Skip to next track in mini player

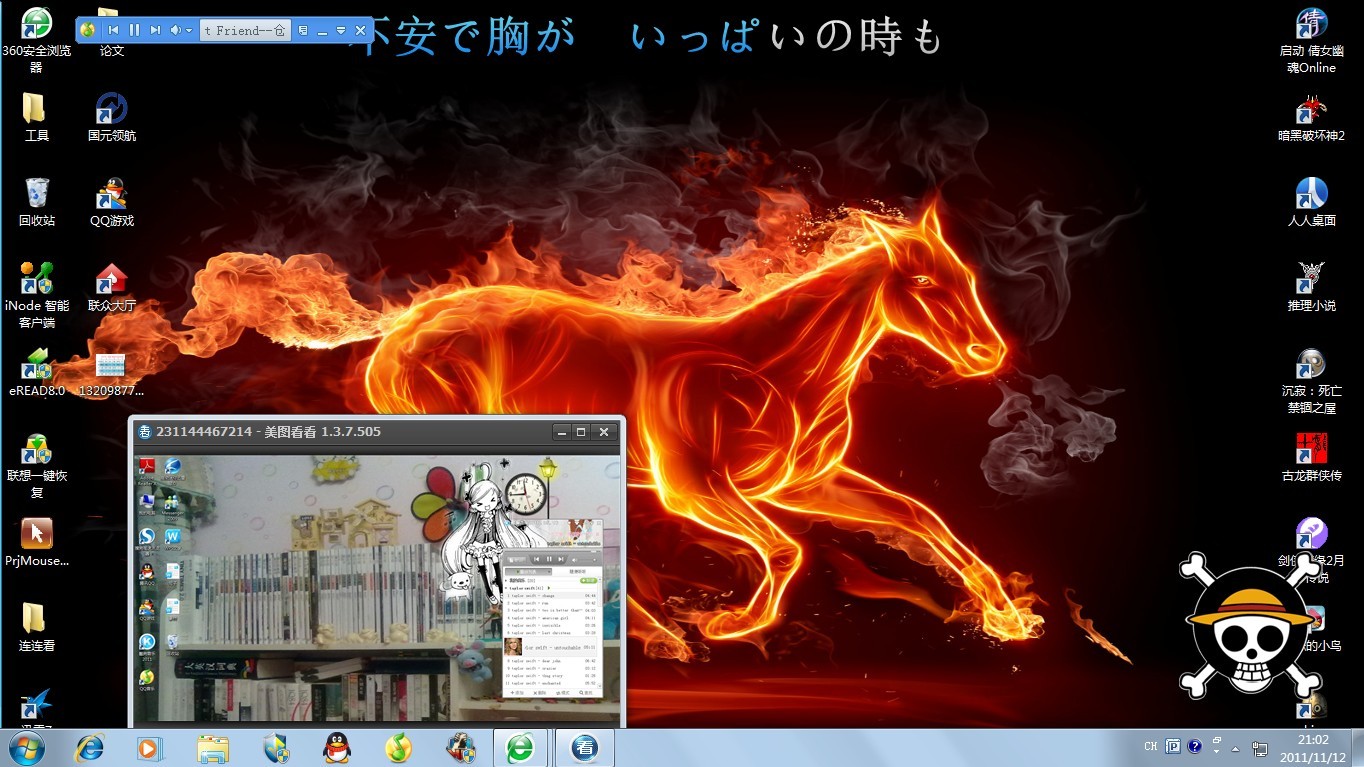155,30
